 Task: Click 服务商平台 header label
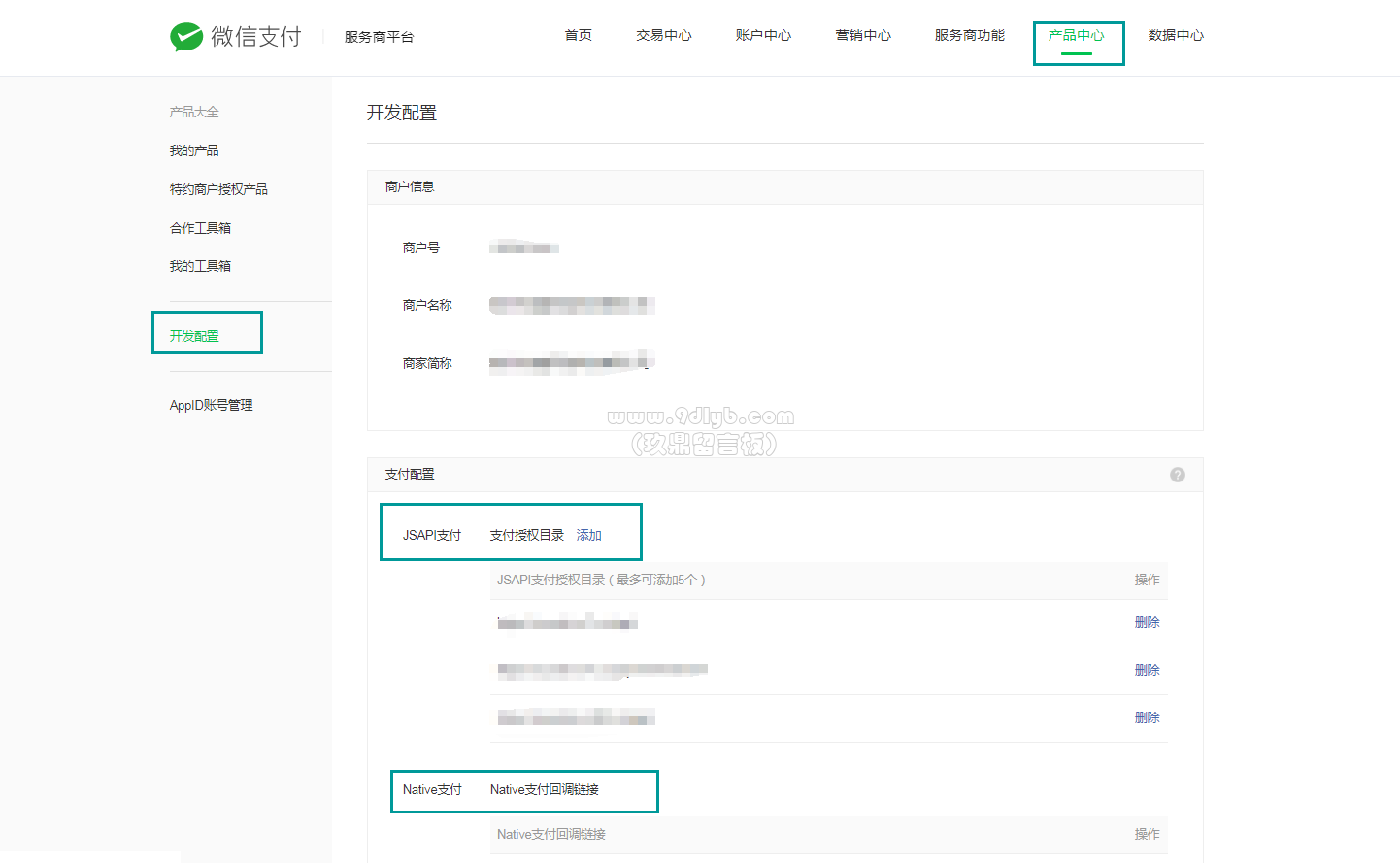click(380, 37)
